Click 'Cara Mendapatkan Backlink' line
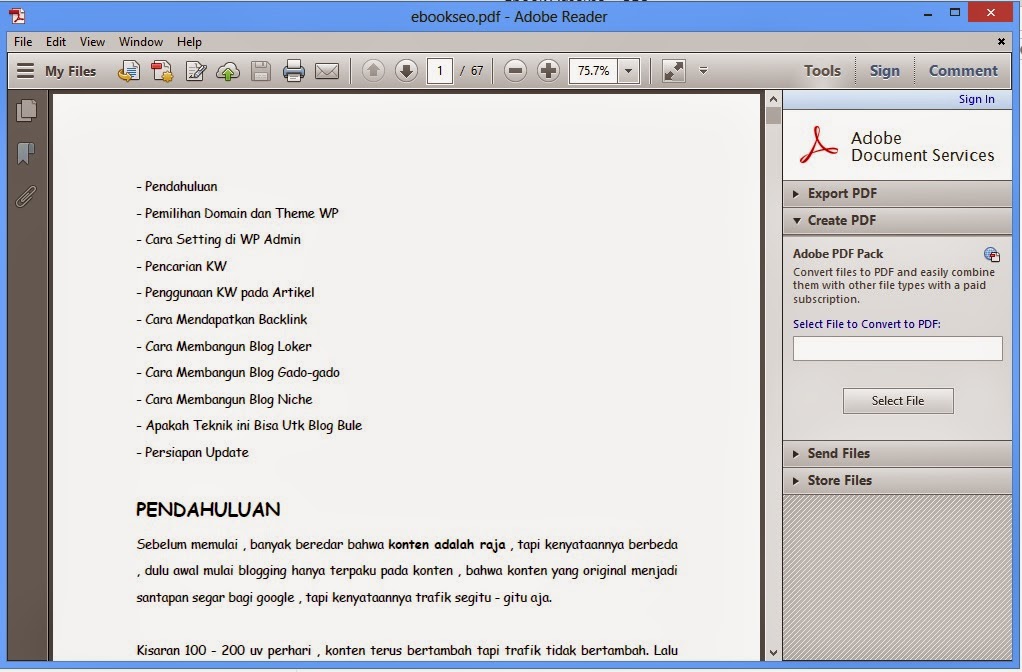This screenshot has width=1022, height=672. [222, 319]
